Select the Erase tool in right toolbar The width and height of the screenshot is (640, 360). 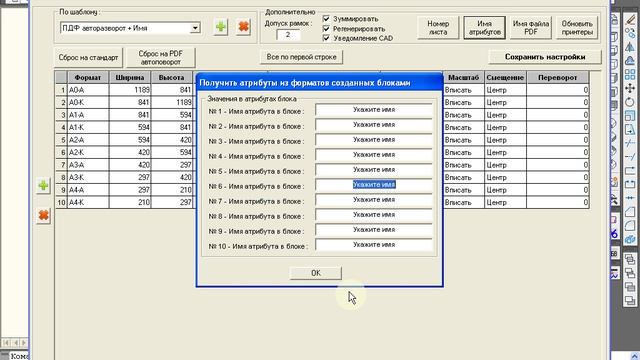(x=630, y=19)
